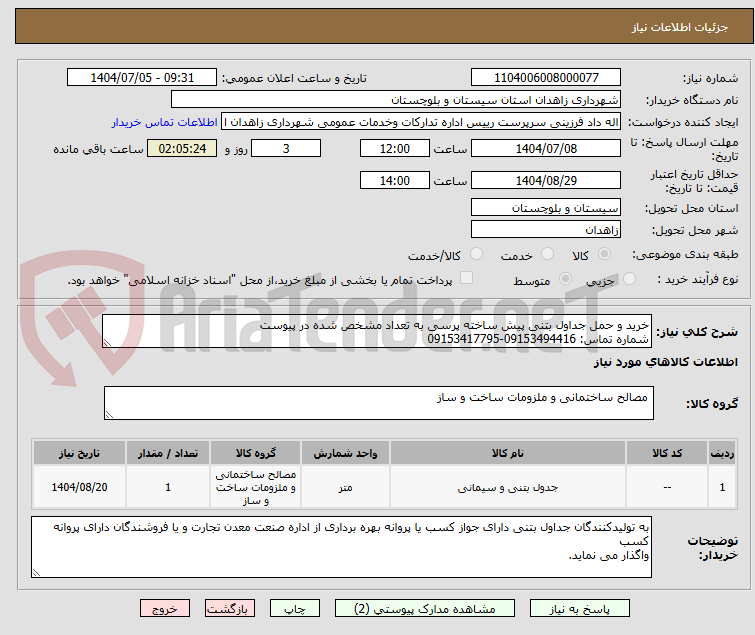Click the خروج exit button

coord(165,609)
